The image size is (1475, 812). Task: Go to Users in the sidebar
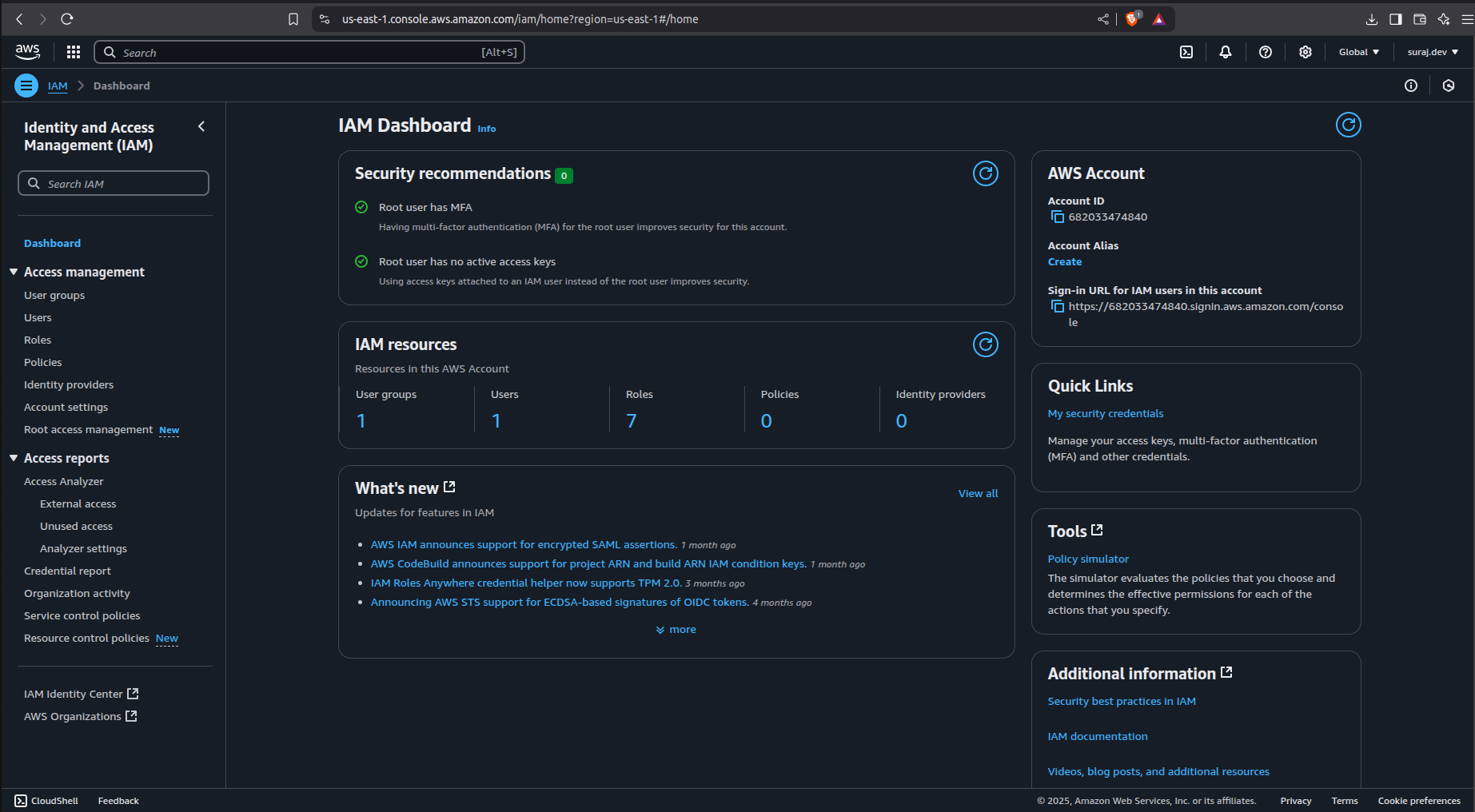[38, 317]
